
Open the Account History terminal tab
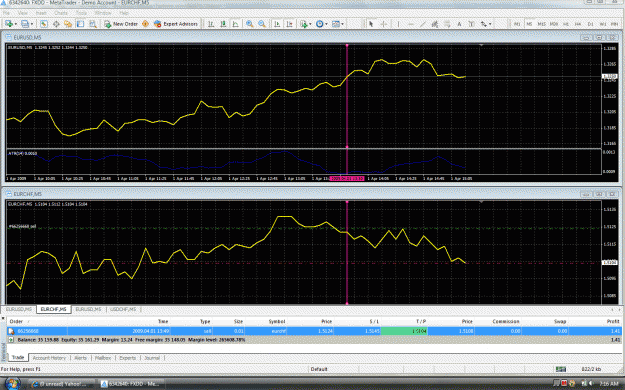click(x=49, y=358)
